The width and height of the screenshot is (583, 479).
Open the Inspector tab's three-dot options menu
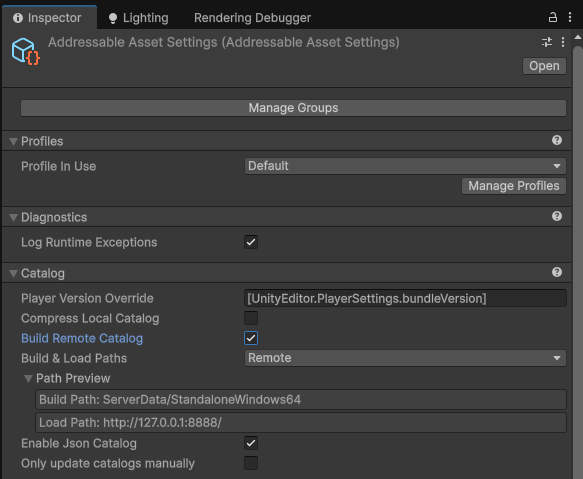570,17
